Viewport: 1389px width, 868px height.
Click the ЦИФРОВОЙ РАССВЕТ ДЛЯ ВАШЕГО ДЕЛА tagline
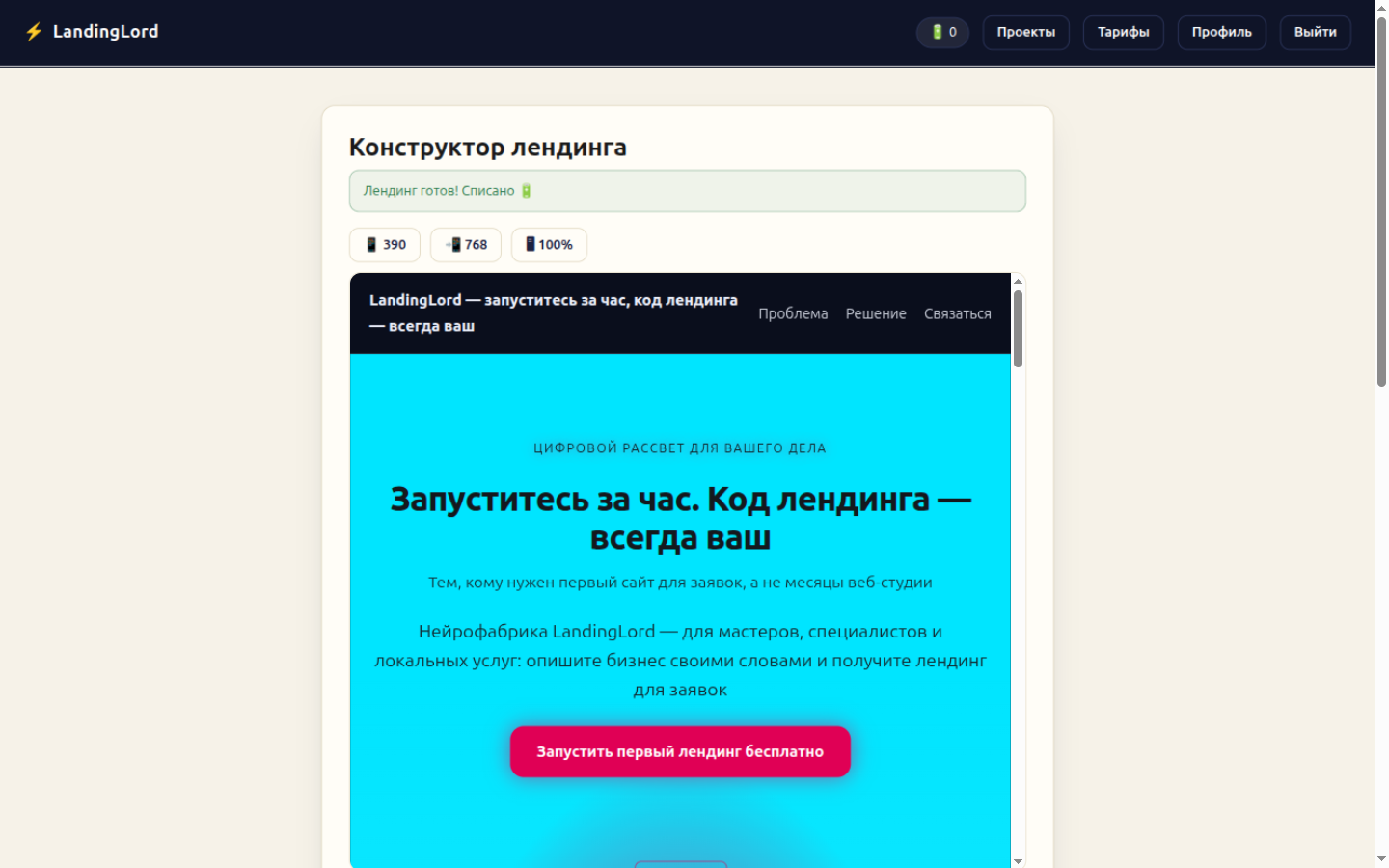tap(680, 448)
